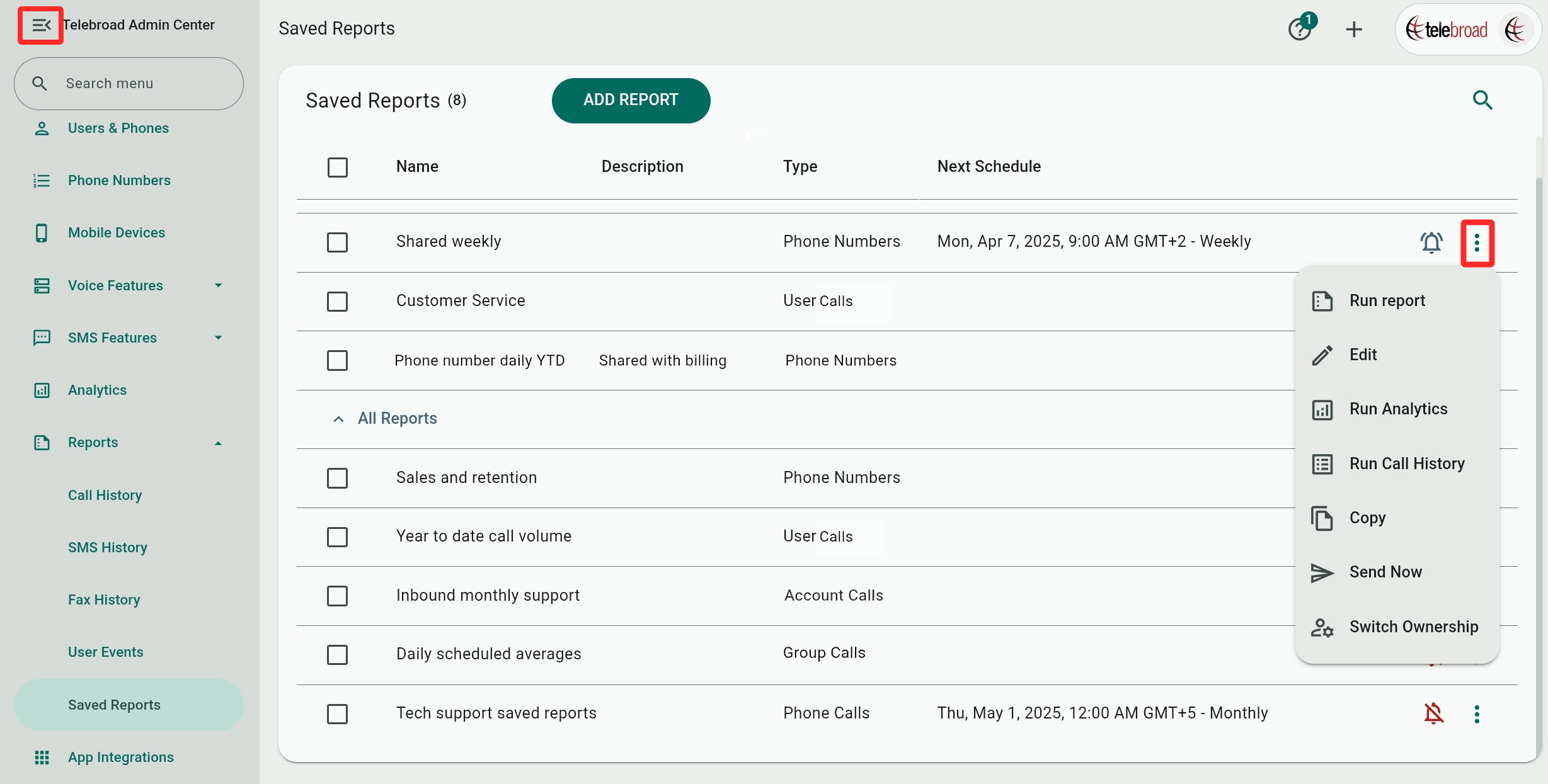This screenshot has width=1548, height=784.
Task: Toggle the select-all checkbox in header
Action: coord(337,167)
